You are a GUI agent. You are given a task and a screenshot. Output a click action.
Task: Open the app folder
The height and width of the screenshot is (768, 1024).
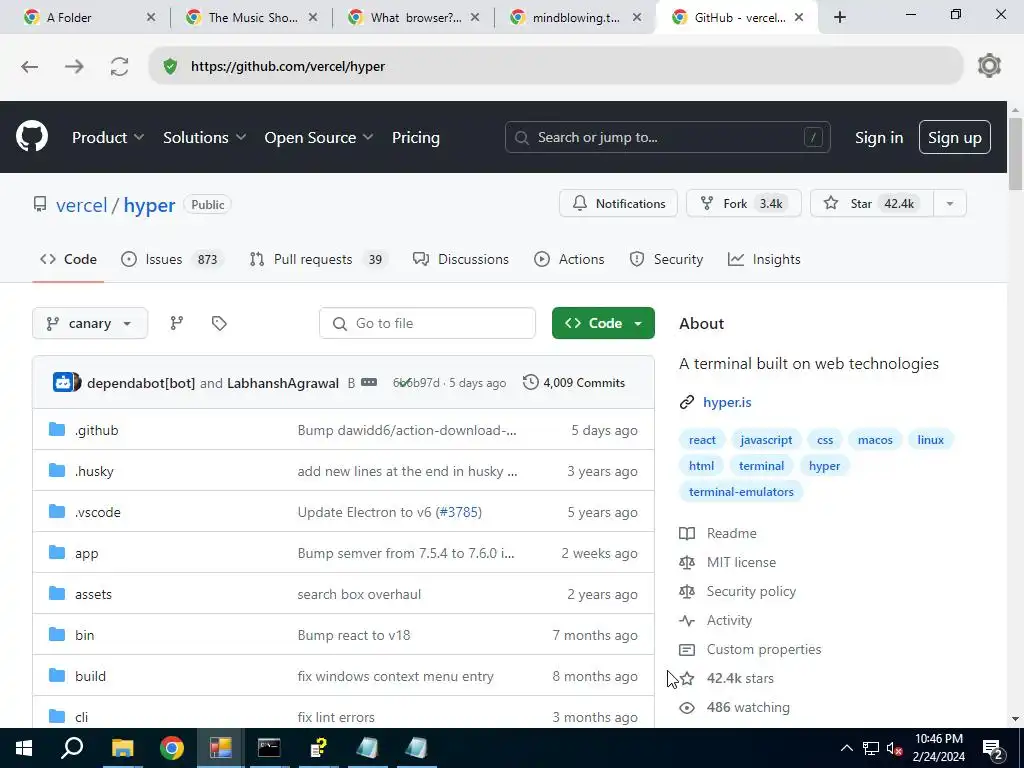click(86, 553)
